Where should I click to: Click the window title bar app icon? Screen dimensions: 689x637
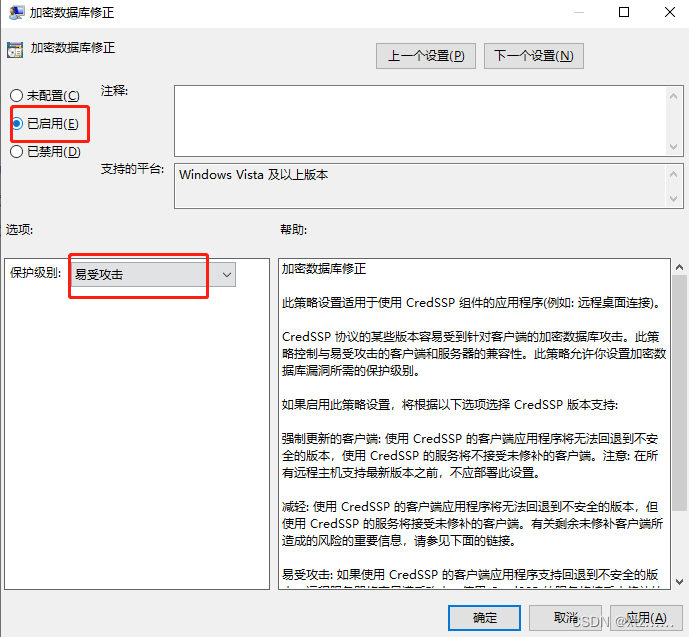tap(16, 12)
